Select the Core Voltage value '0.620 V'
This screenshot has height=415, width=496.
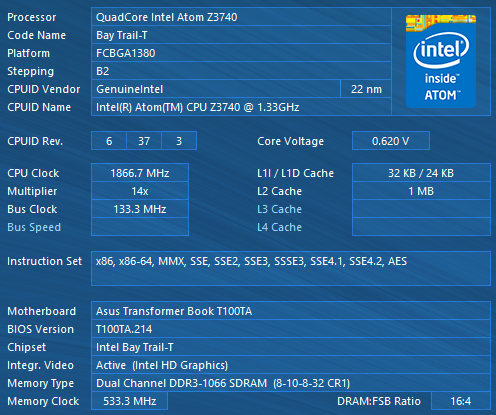pos(391,141)
